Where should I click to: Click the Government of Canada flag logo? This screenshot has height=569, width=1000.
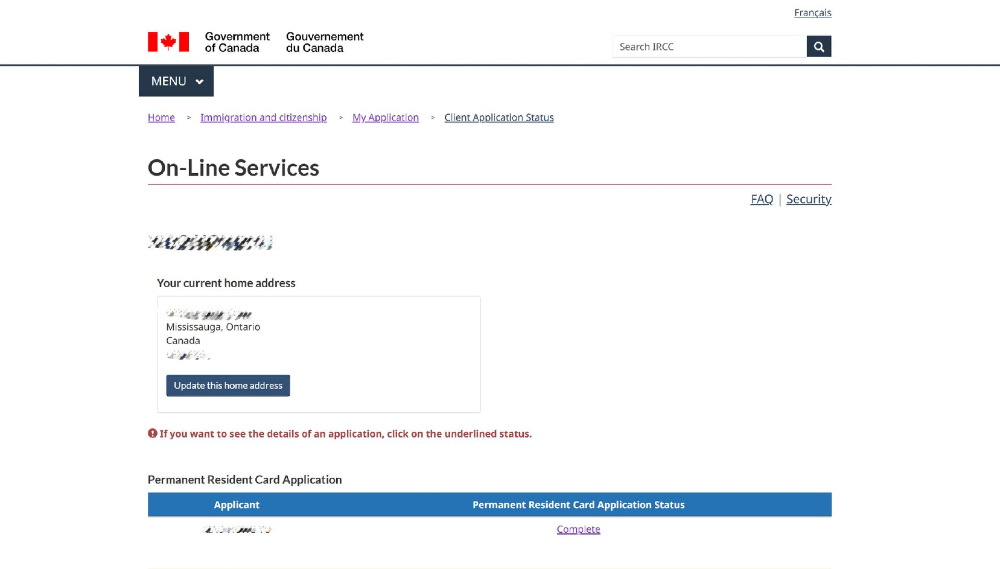(168, 42)
